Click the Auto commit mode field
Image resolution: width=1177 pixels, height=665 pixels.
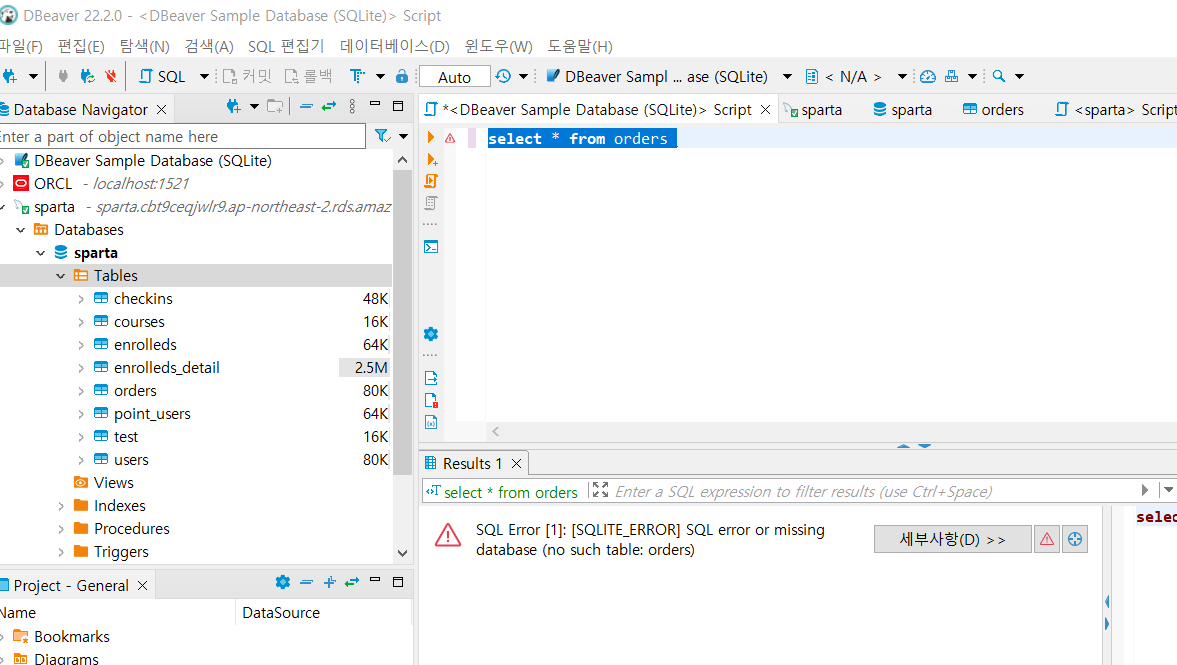coord(454,77)
